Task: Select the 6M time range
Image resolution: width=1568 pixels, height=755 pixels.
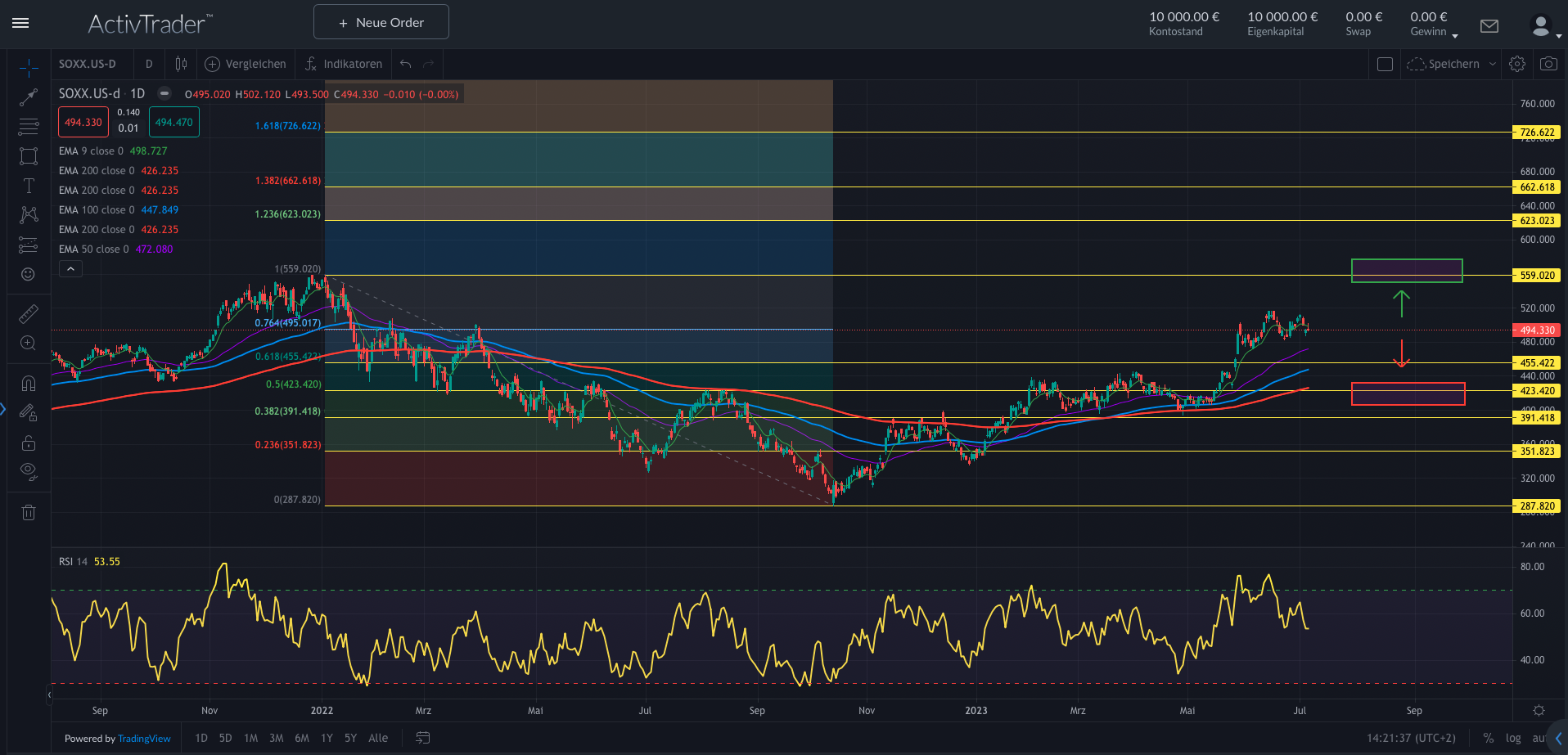Action: [302, 738]
